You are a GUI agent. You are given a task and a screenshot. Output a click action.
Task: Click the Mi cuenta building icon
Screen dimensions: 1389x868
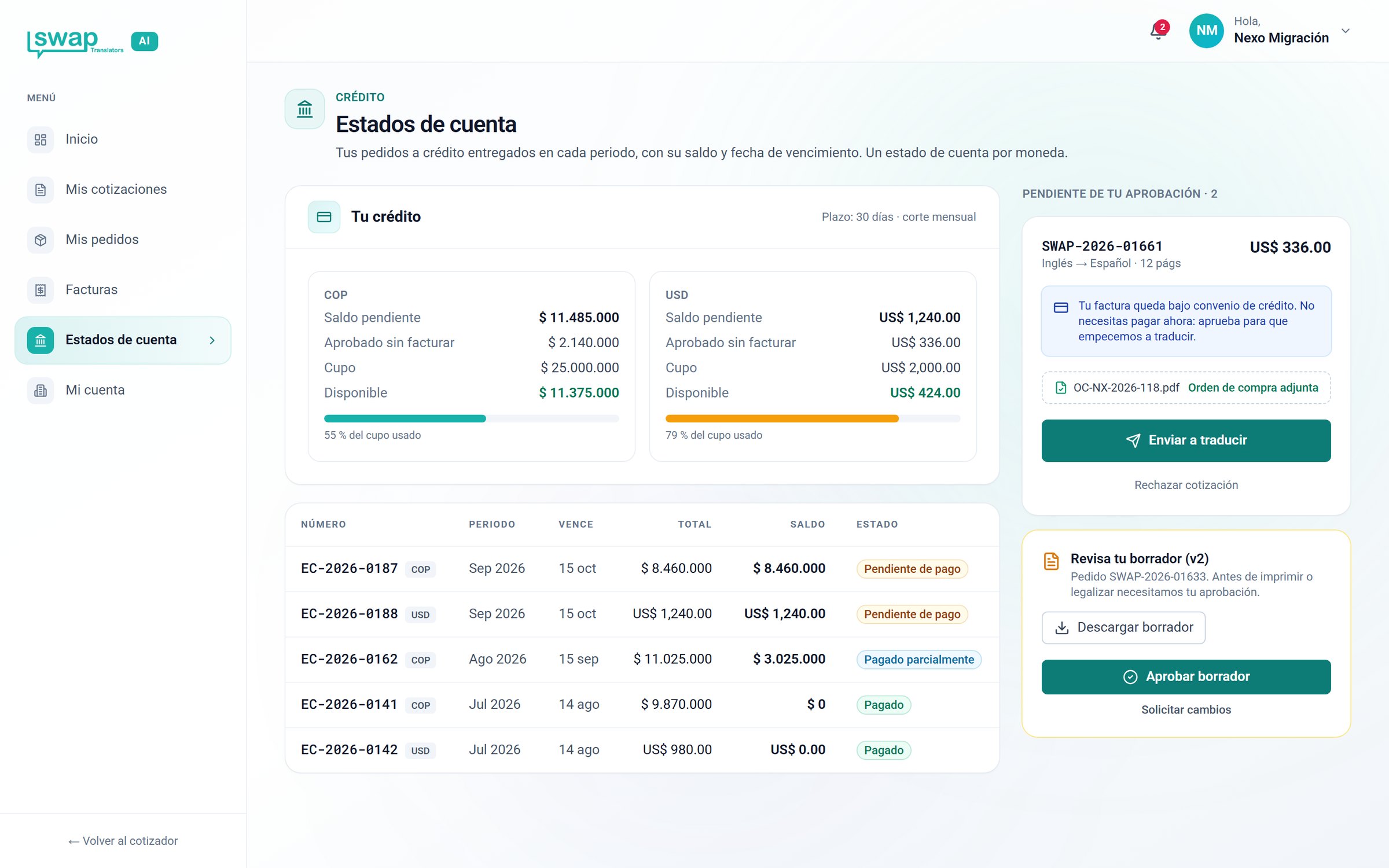point(41,391)
